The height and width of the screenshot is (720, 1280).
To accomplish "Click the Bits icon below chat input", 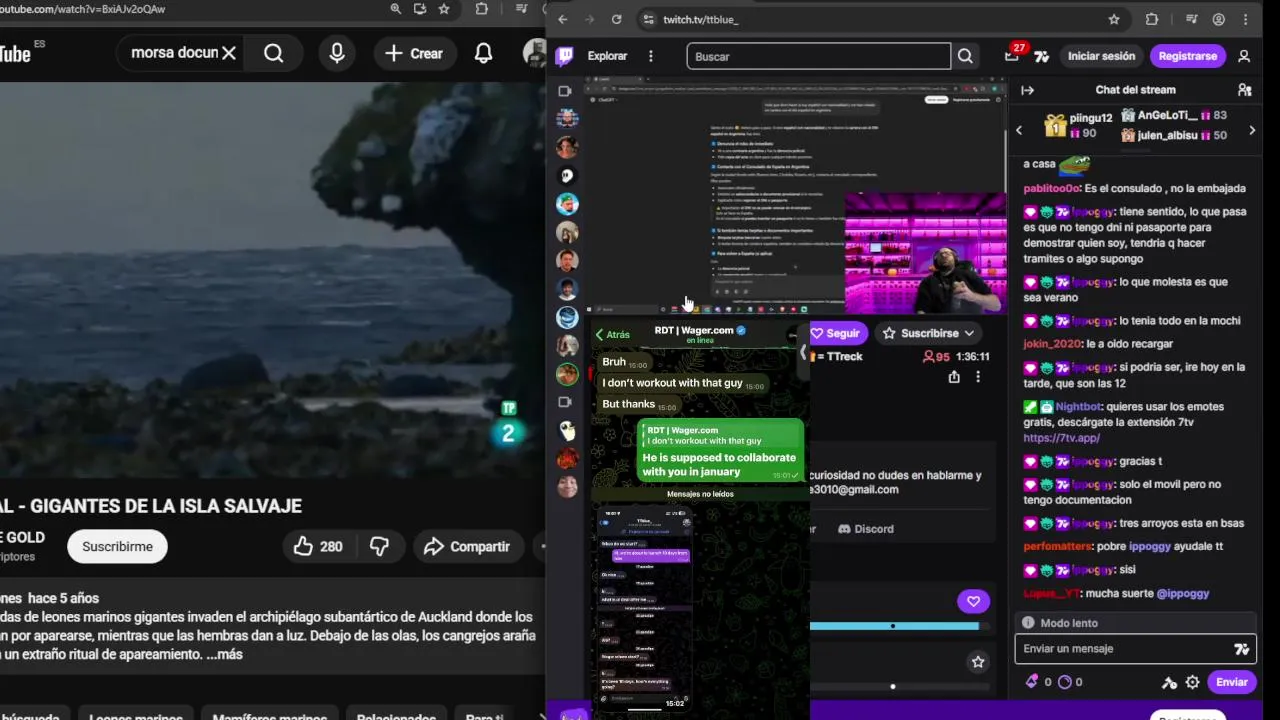I will pos(1032,682).
